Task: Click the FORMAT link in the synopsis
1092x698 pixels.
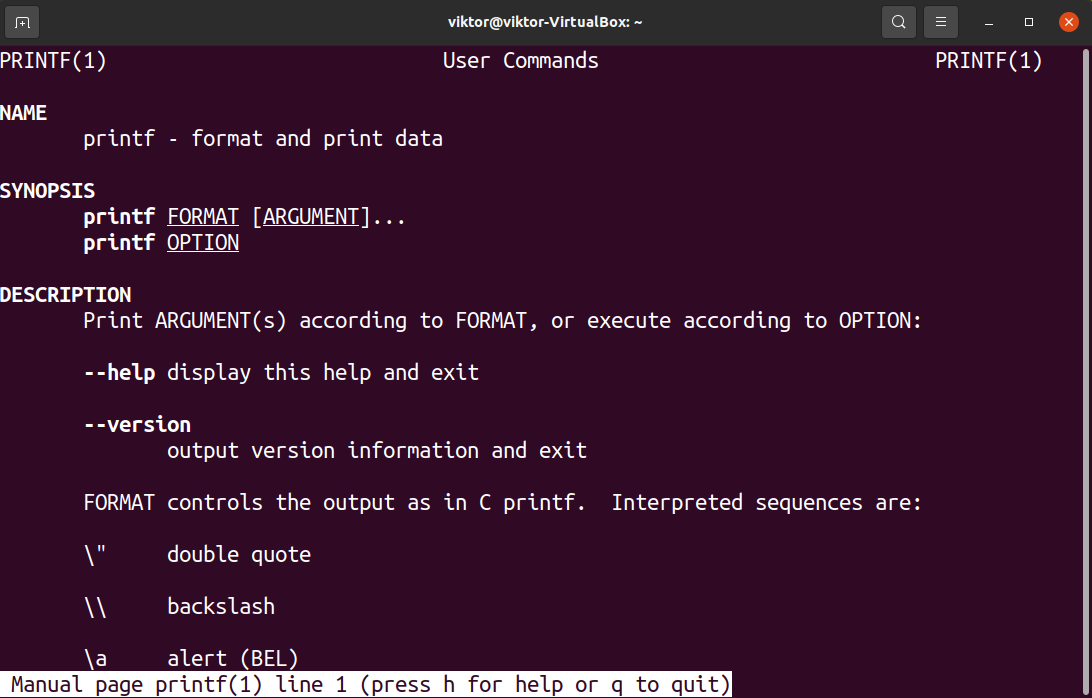Action: coord(202,216)
